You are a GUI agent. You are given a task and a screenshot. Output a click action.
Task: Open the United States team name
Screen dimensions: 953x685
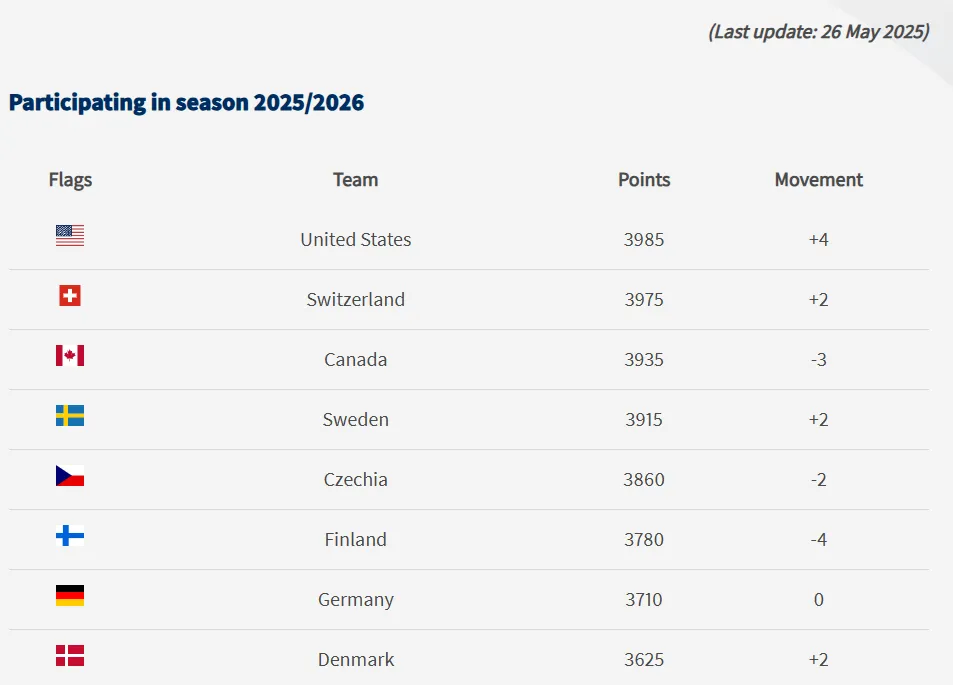356,240
